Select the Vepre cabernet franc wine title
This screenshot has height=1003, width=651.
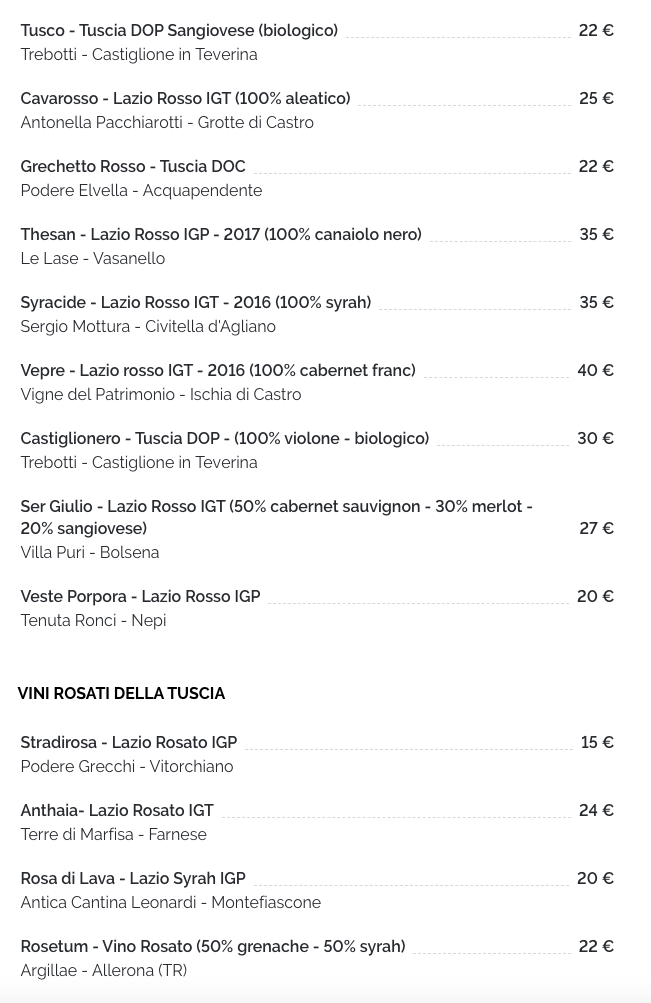pos(218,370)
